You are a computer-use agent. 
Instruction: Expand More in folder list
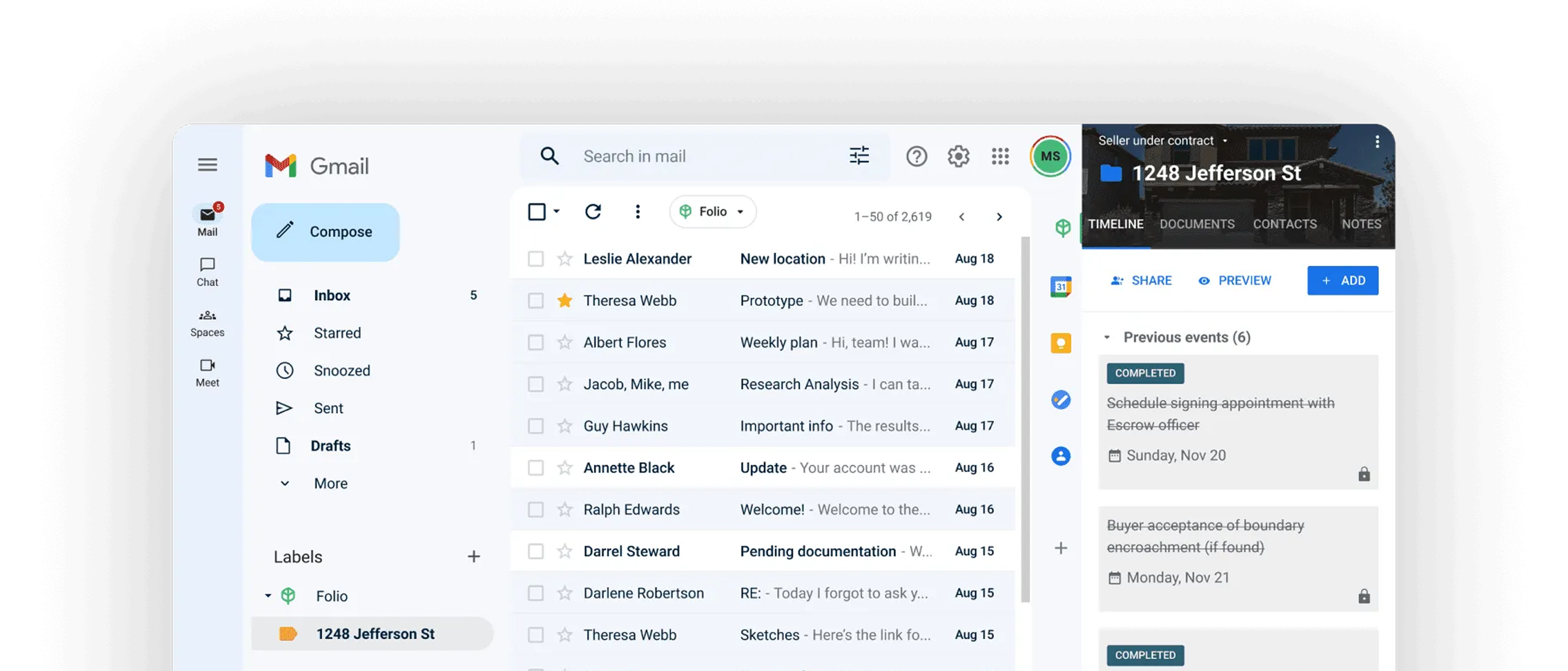pyautogui.click(x=330, y=483)
